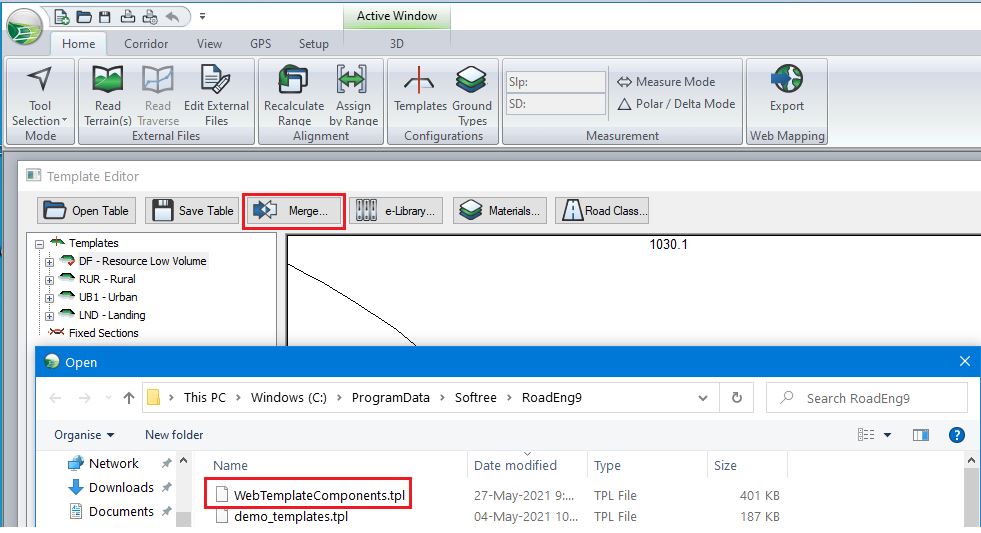Select the RUR - Rural template
Viewport: 981px width, 533px height.
coord(107,279)
